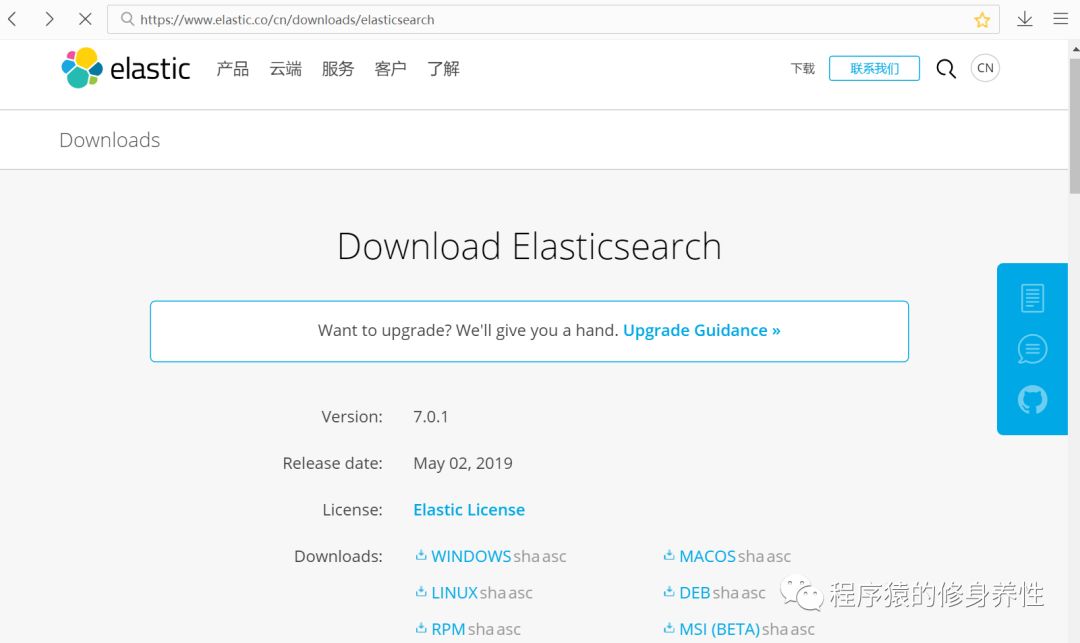This screenshot has width=1080, height=643.
Task: Click the 联系我们 button
Action: 874,68
